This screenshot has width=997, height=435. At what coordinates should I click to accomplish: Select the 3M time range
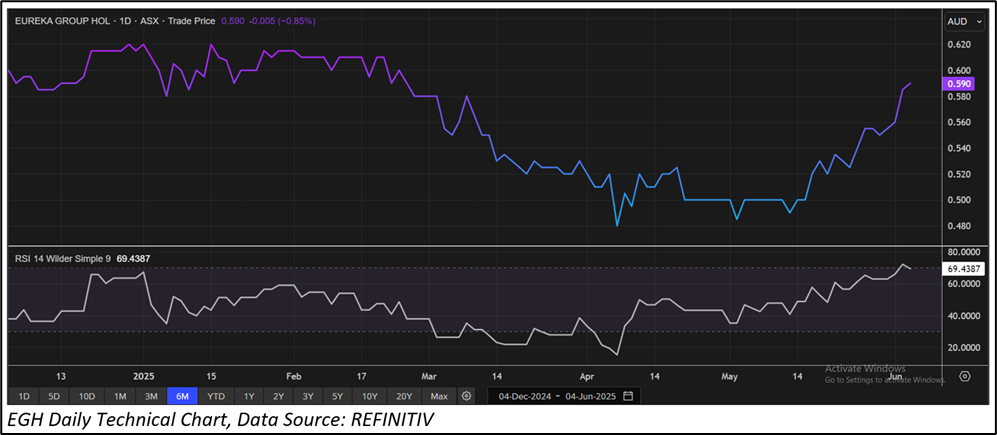click(x=151, y=396)
